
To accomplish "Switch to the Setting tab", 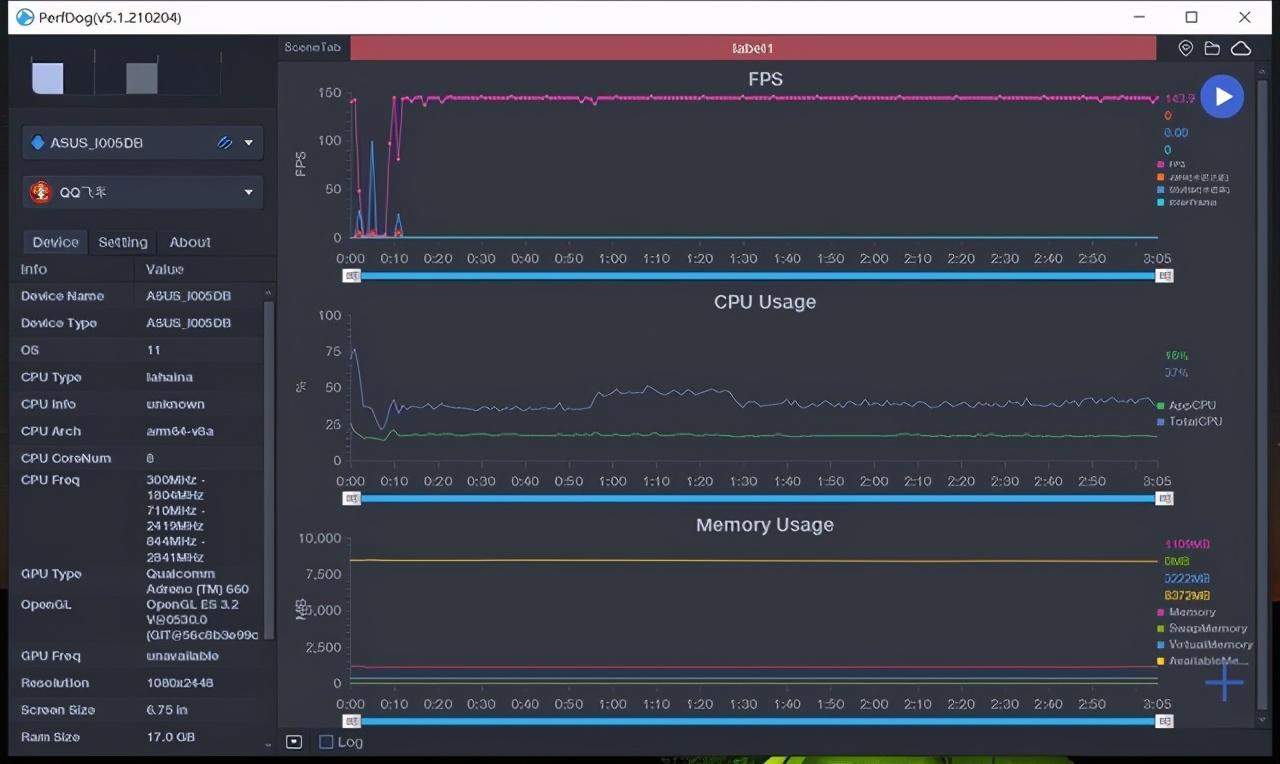I will coord(123,242).
